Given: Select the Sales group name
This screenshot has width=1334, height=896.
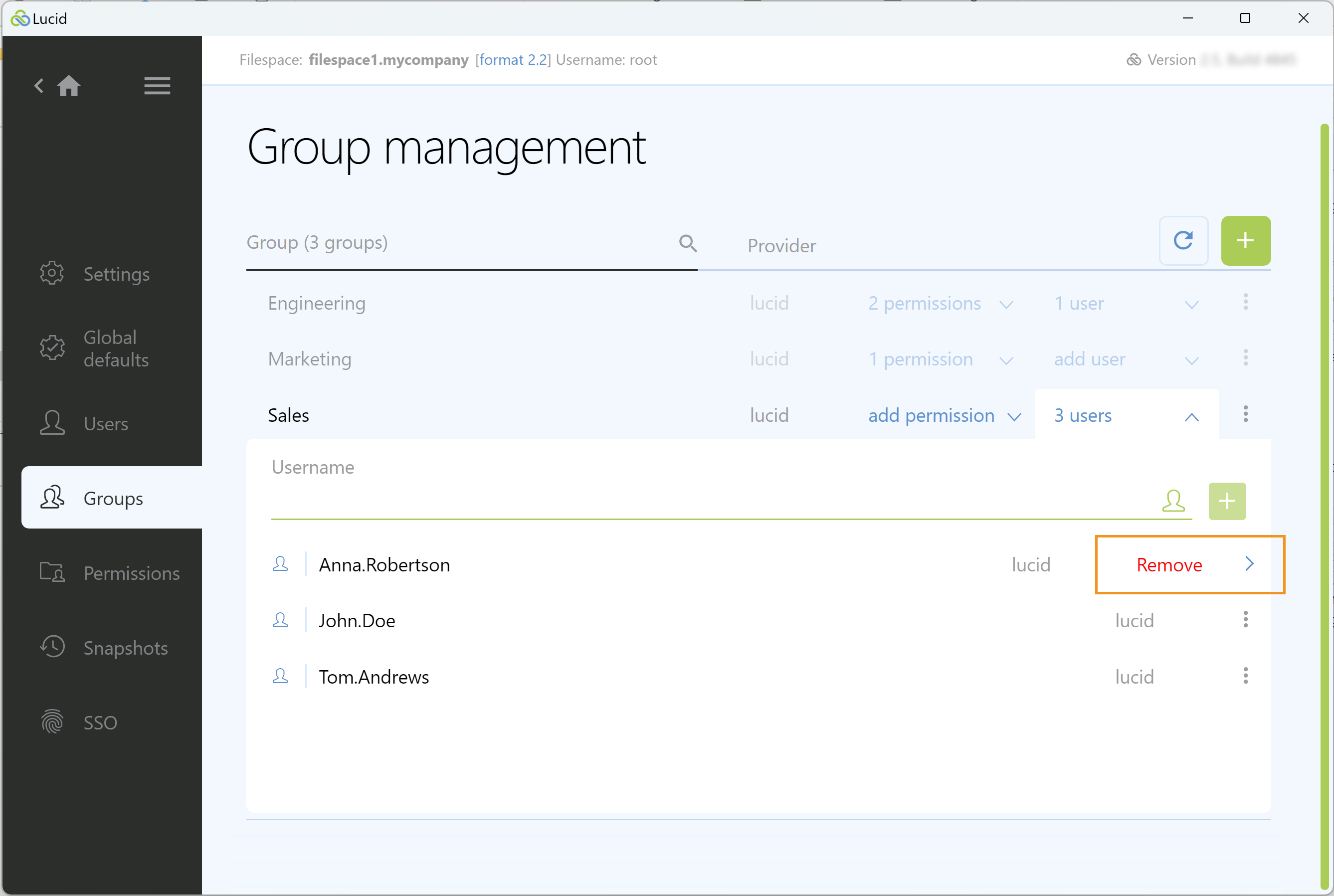Looking at the screenshot, I should coord(288,415).
